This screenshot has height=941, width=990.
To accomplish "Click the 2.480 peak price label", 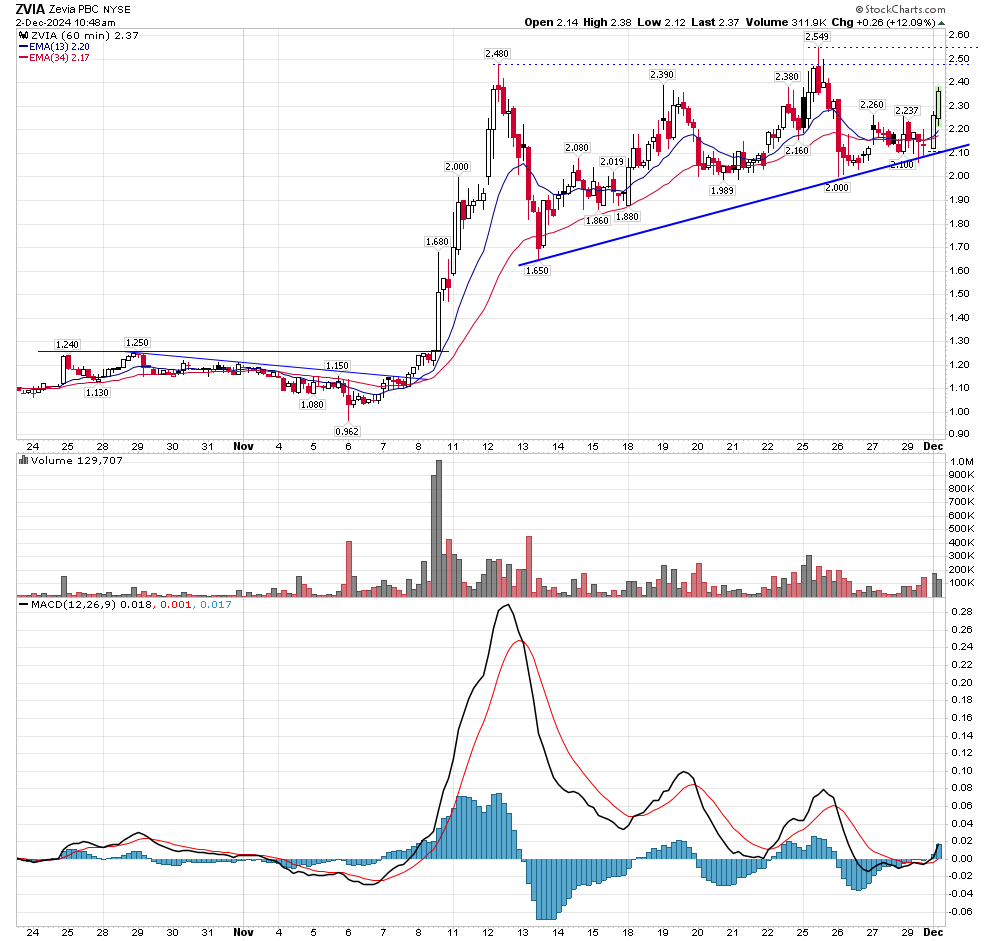I will [x=496, y=53].
